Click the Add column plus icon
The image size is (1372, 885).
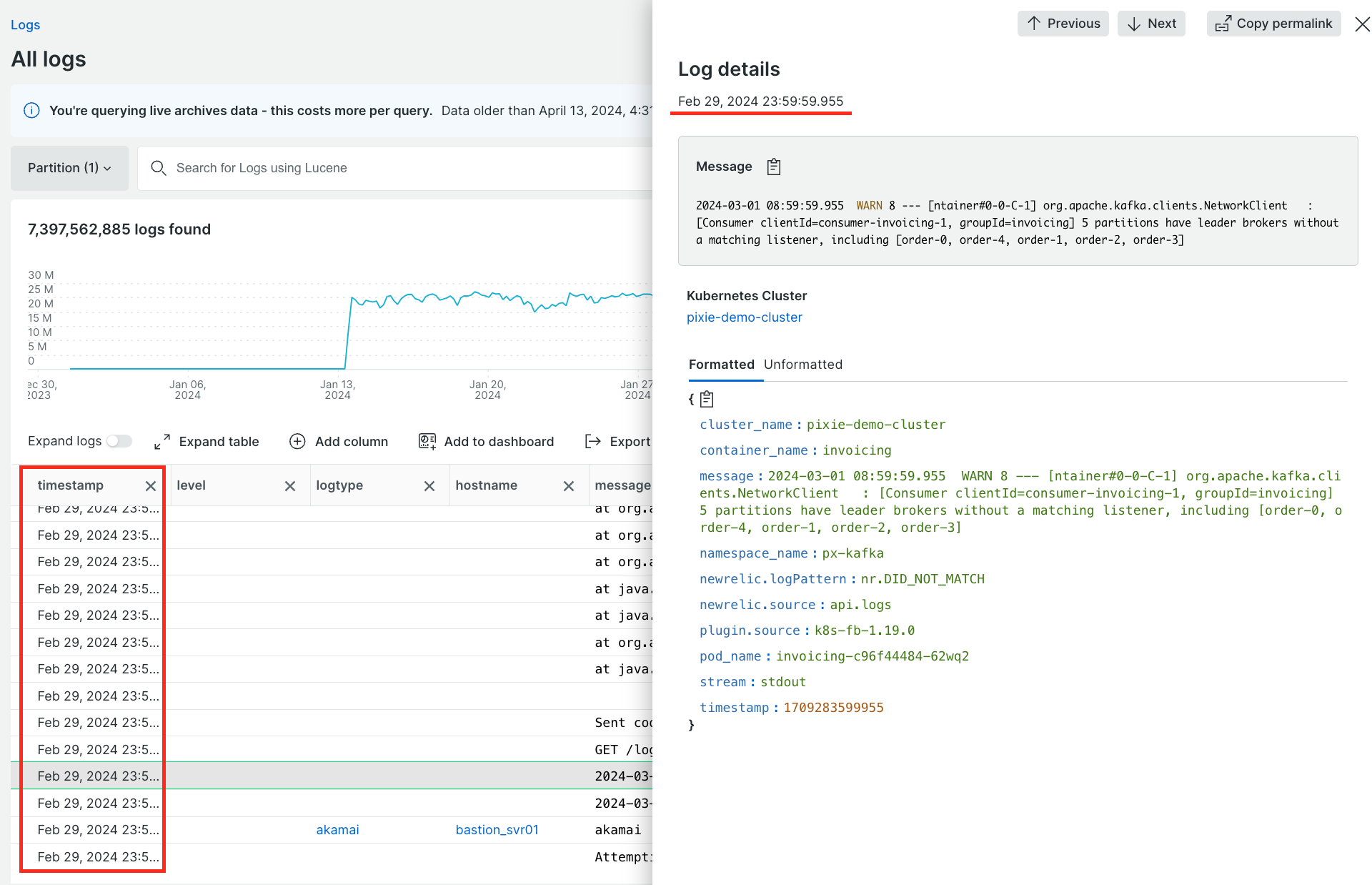tap(297, 441)
